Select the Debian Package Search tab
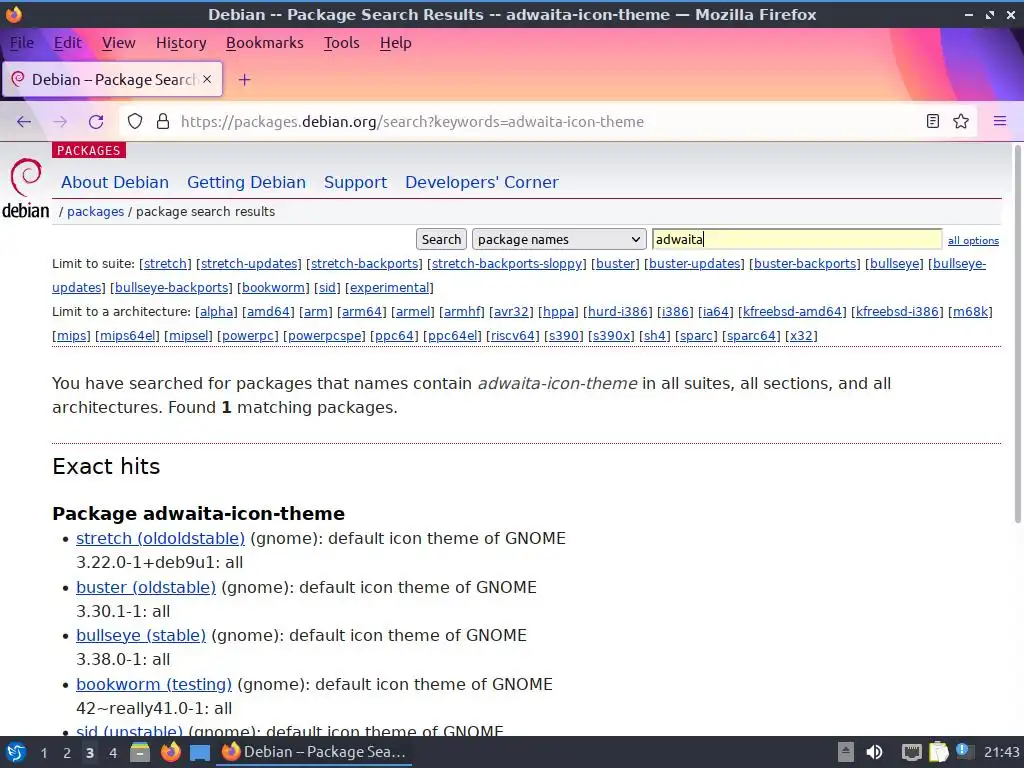 pos(112,80)
